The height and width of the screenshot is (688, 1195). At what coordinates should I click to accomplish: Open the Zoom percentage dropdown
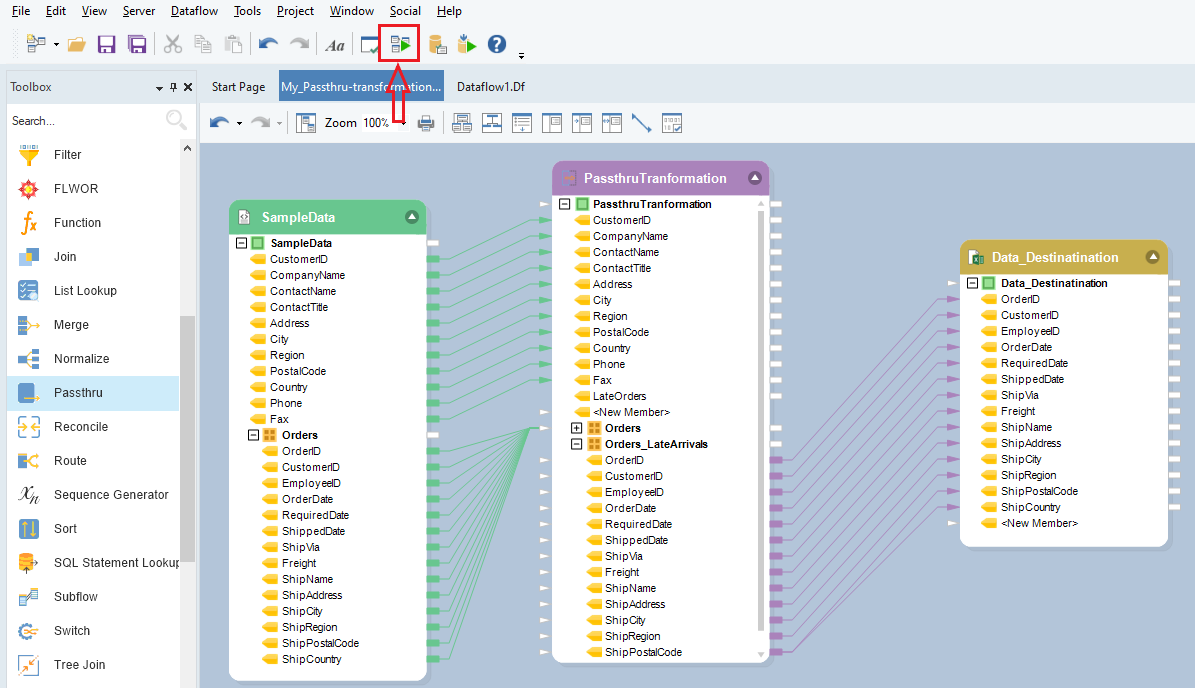coord(404,123)
